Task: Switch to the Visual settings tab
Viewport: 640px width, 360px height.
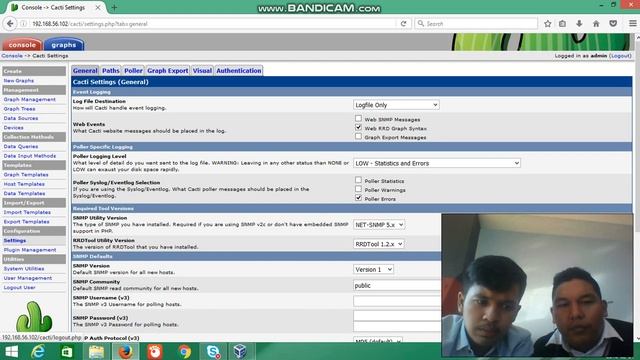Action: pos(202,71)
